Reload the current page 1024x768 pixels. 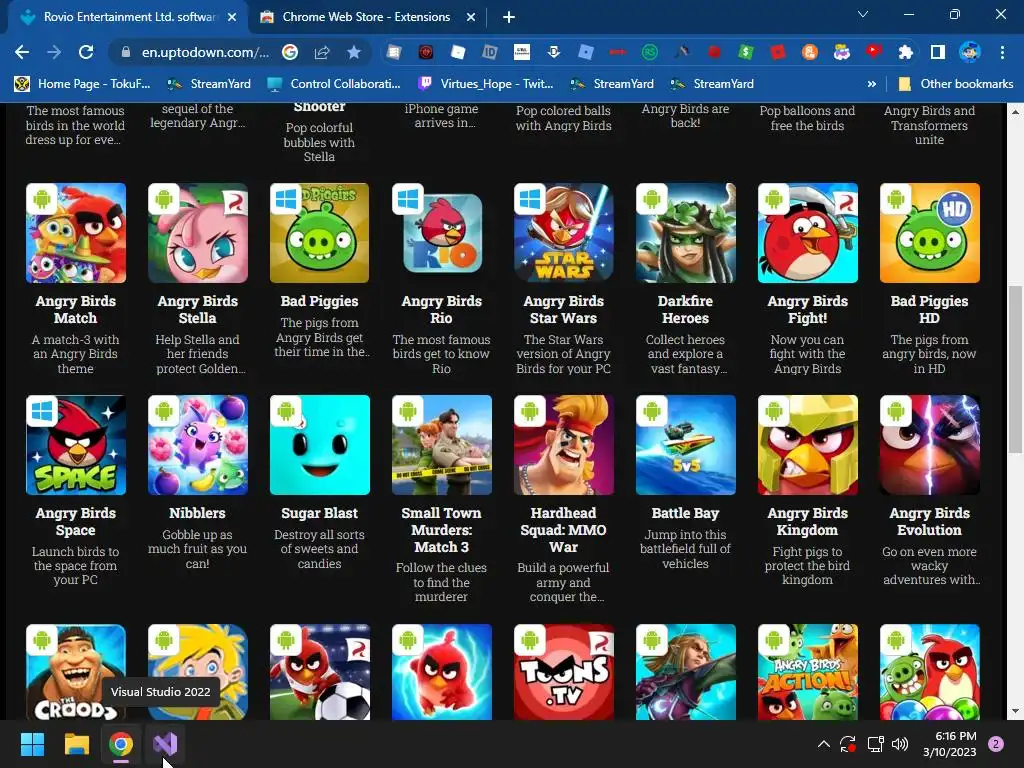pyautogui.click(x=86, y=52)
